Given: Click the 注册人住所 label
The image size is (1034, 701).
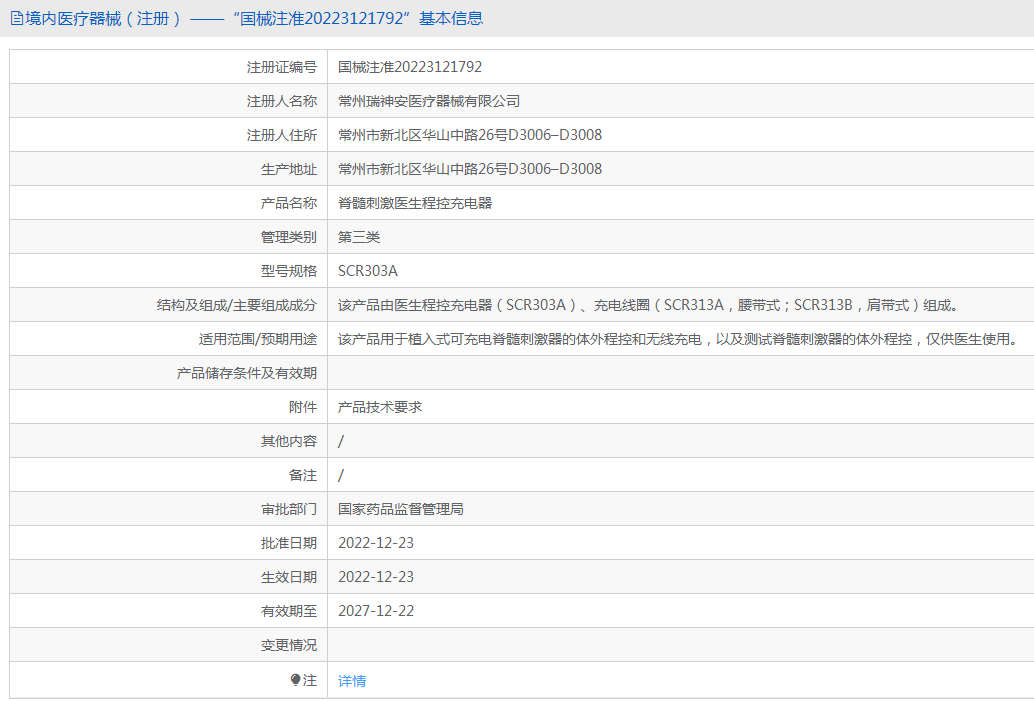Looking at the screenshot, I should click(x=282, y=135).
